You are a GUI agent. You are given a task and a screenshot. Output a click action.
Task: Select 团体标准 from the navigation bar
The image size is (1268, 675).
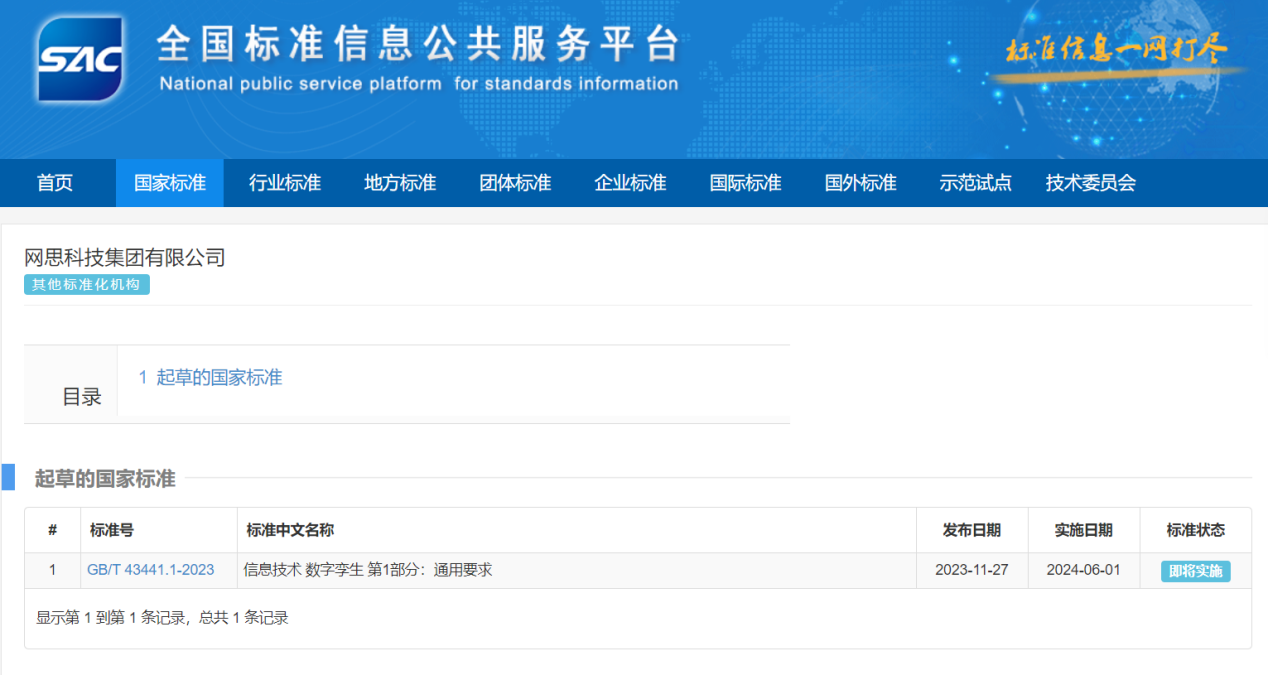514,182
